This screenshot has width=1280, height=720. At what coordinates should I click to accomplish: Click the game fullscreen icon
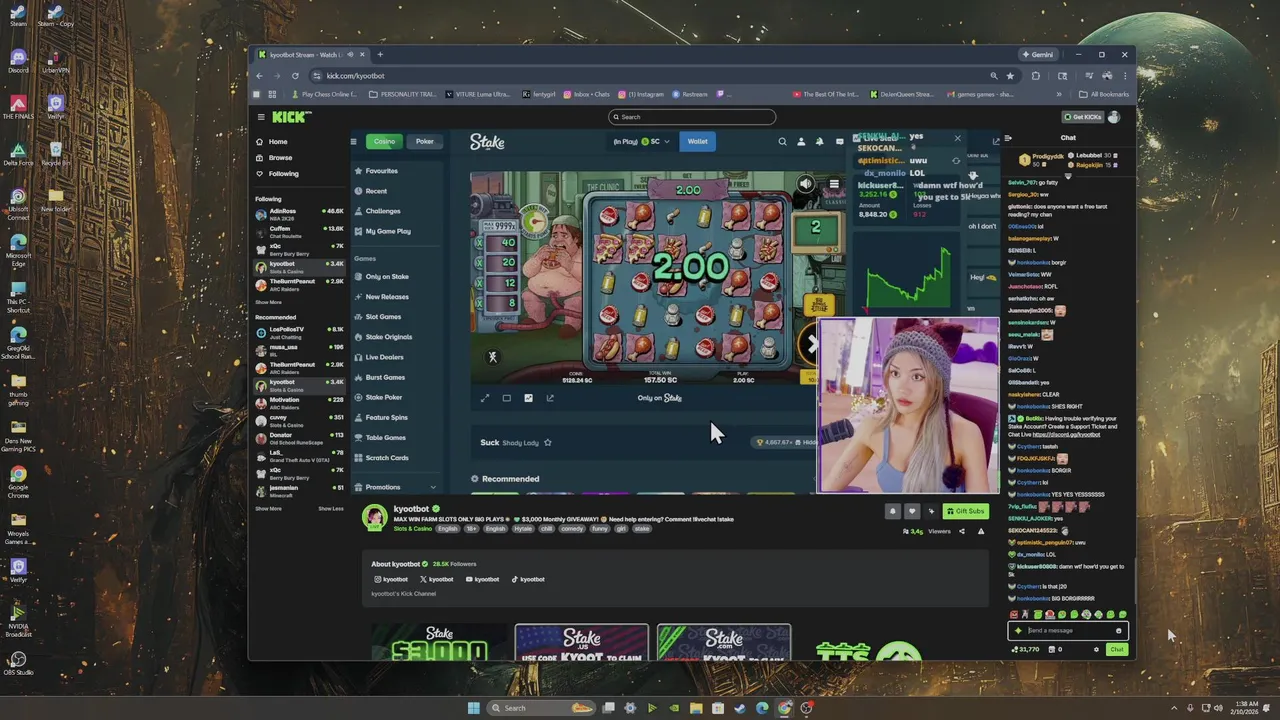point(485,398)
